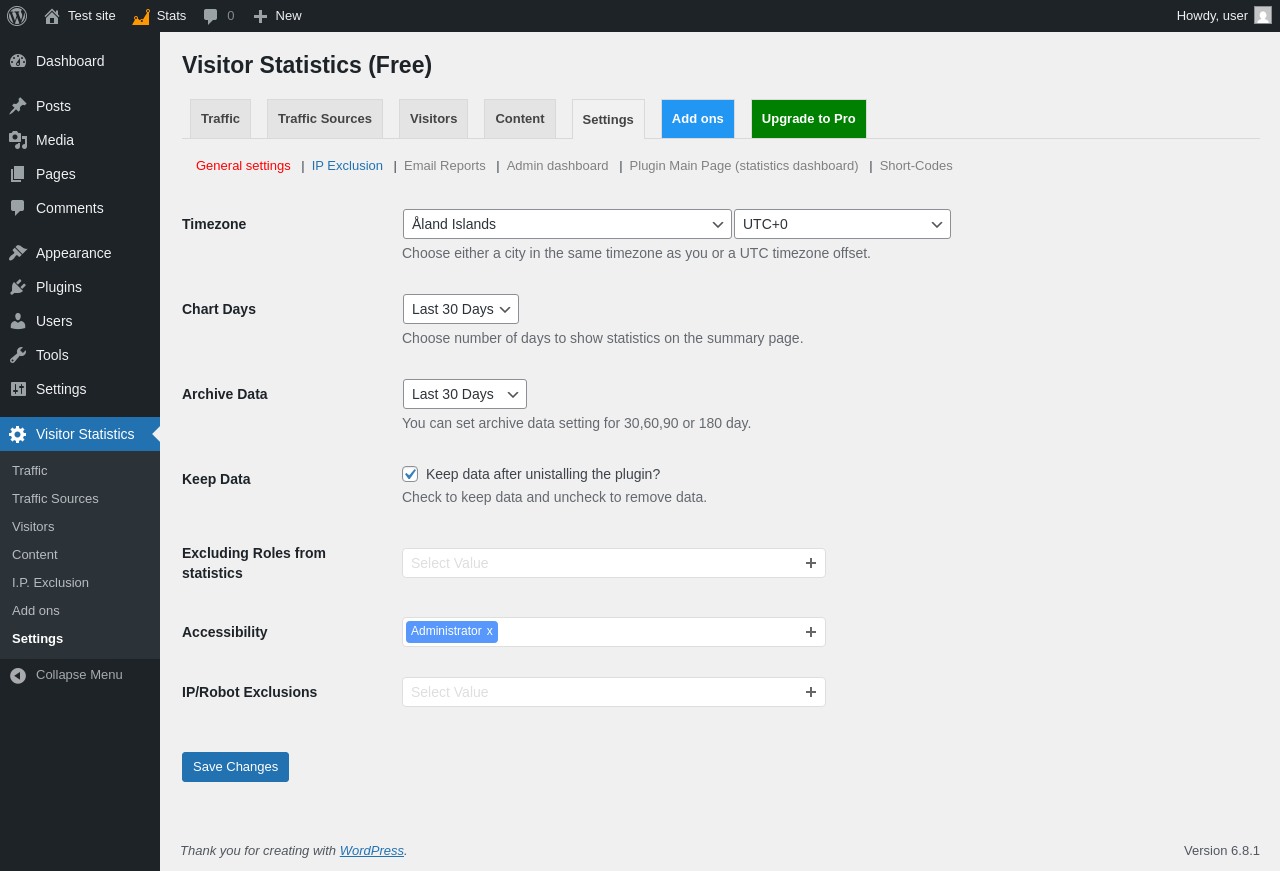
Task: Remove the Administrator tag with x
Action: pos(490,632)
